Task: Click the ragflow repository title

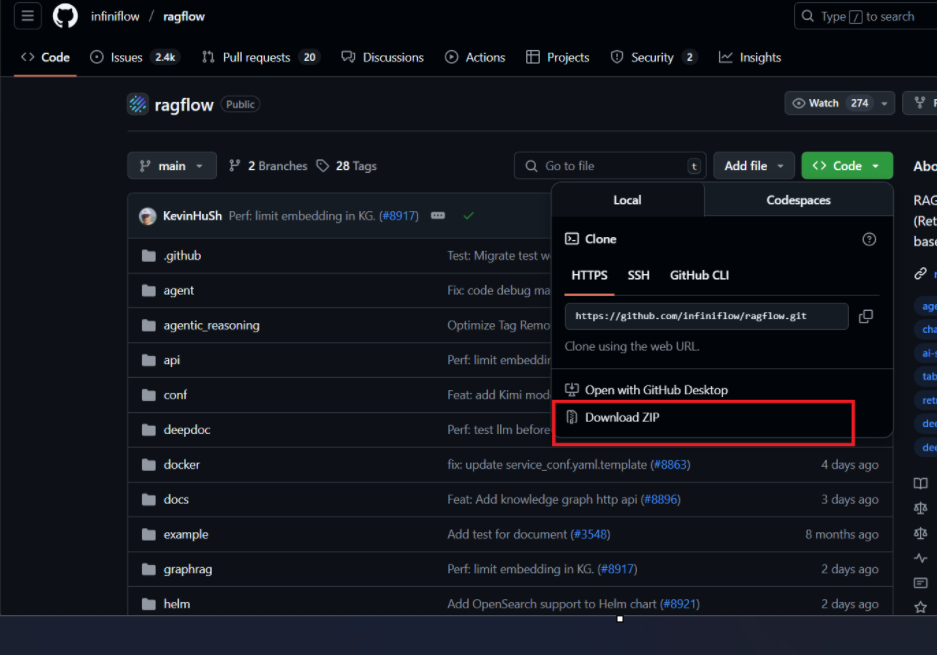Action: 184,105
